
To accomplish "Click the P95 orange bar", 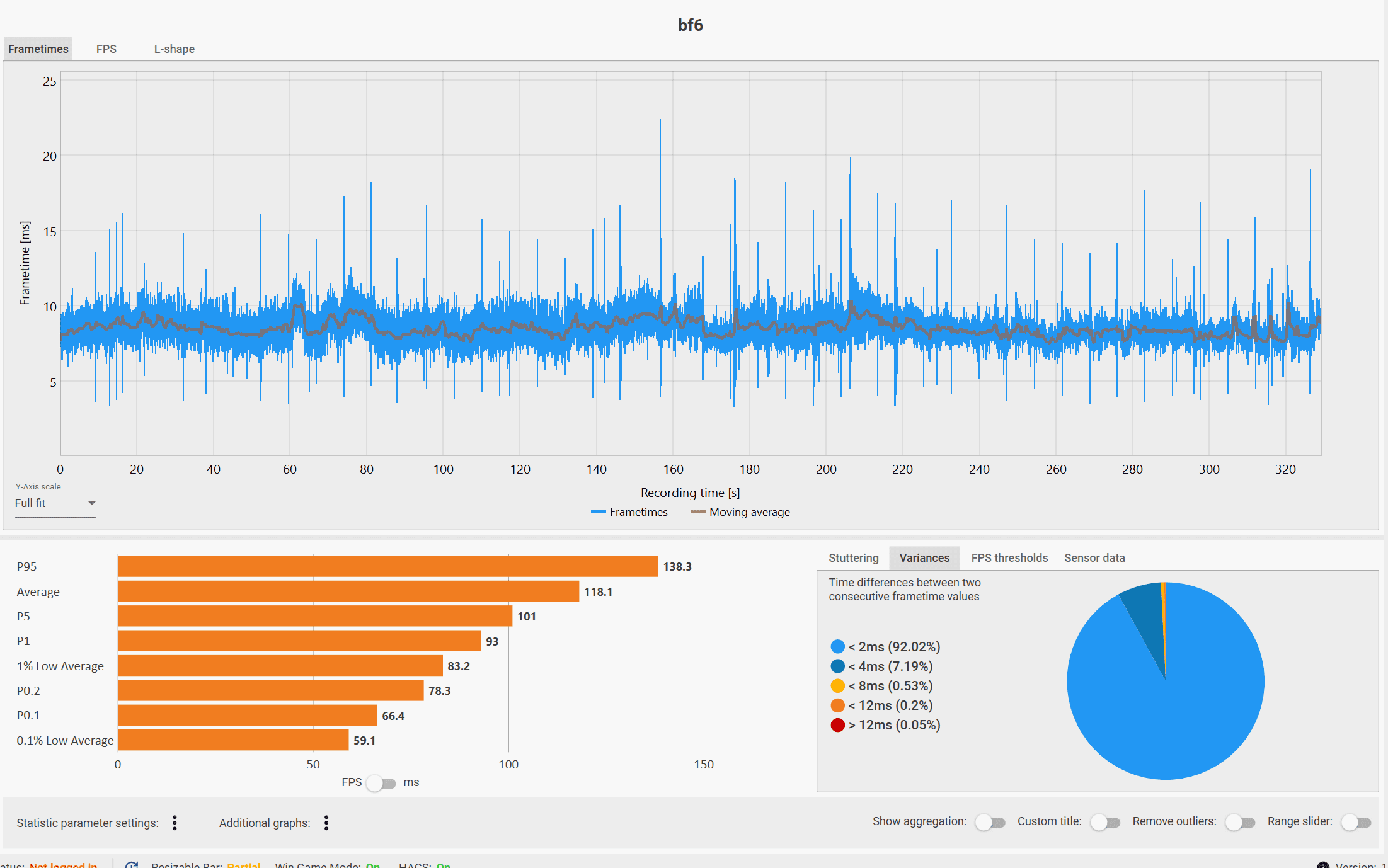I will [387, 566].
